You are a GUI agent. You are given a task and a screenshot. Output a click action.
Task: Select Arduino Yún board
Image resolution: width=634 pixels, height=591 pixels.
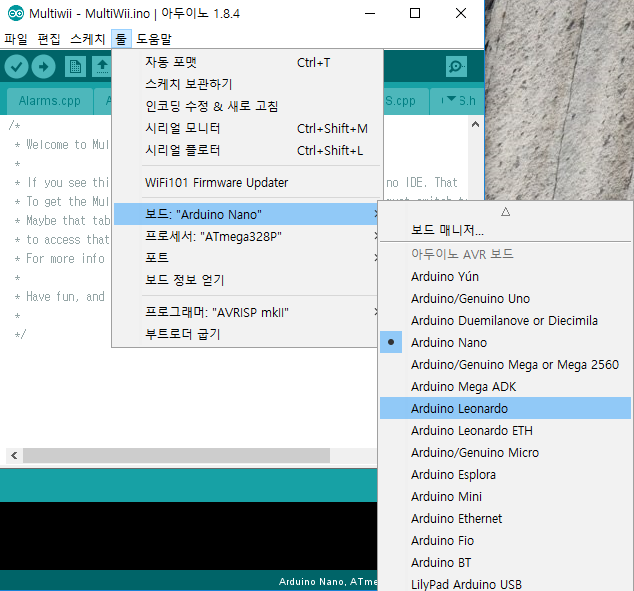505,277
